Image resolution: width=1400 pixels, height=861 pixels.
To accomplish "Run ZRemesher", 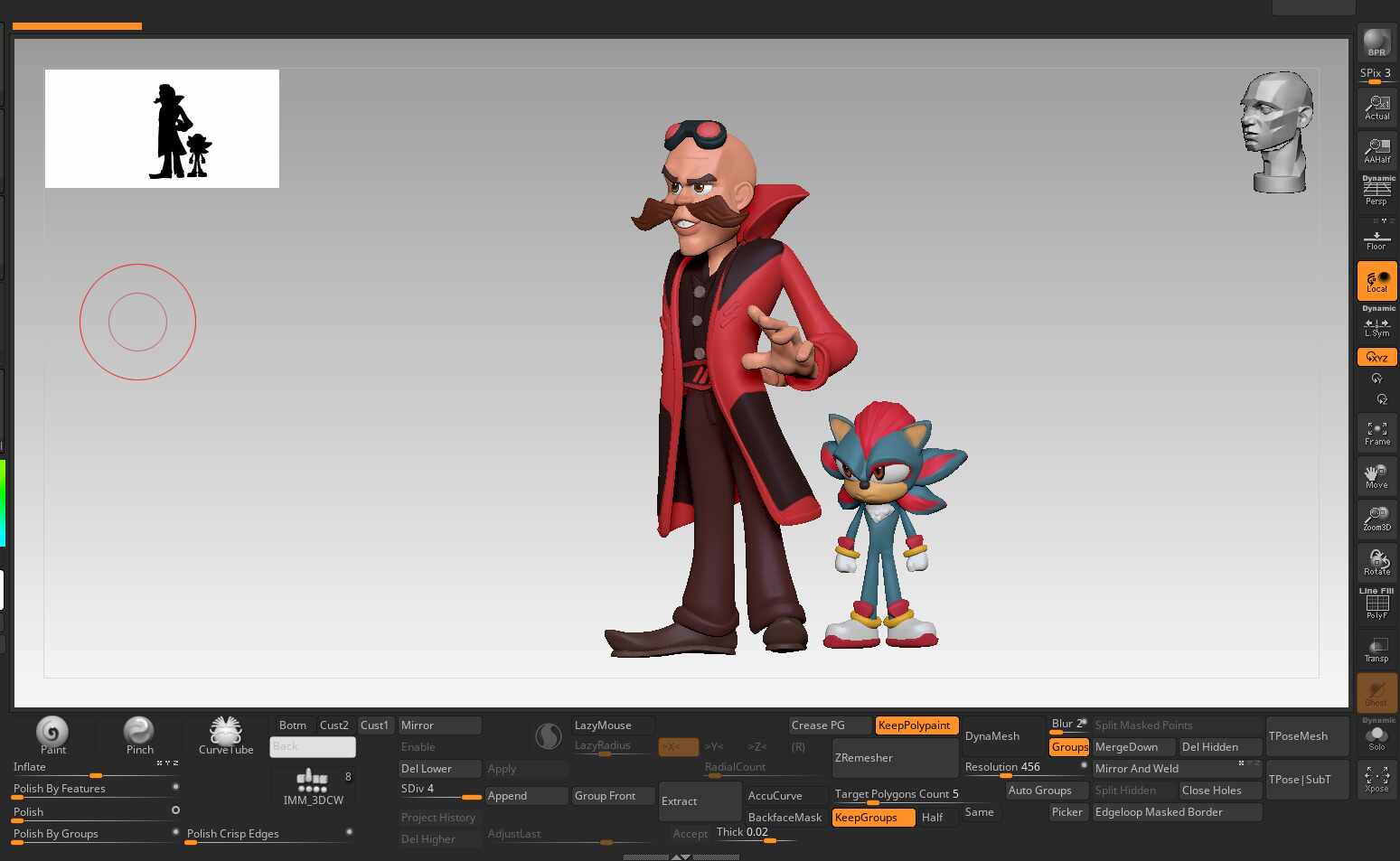I will coord(895,758).
